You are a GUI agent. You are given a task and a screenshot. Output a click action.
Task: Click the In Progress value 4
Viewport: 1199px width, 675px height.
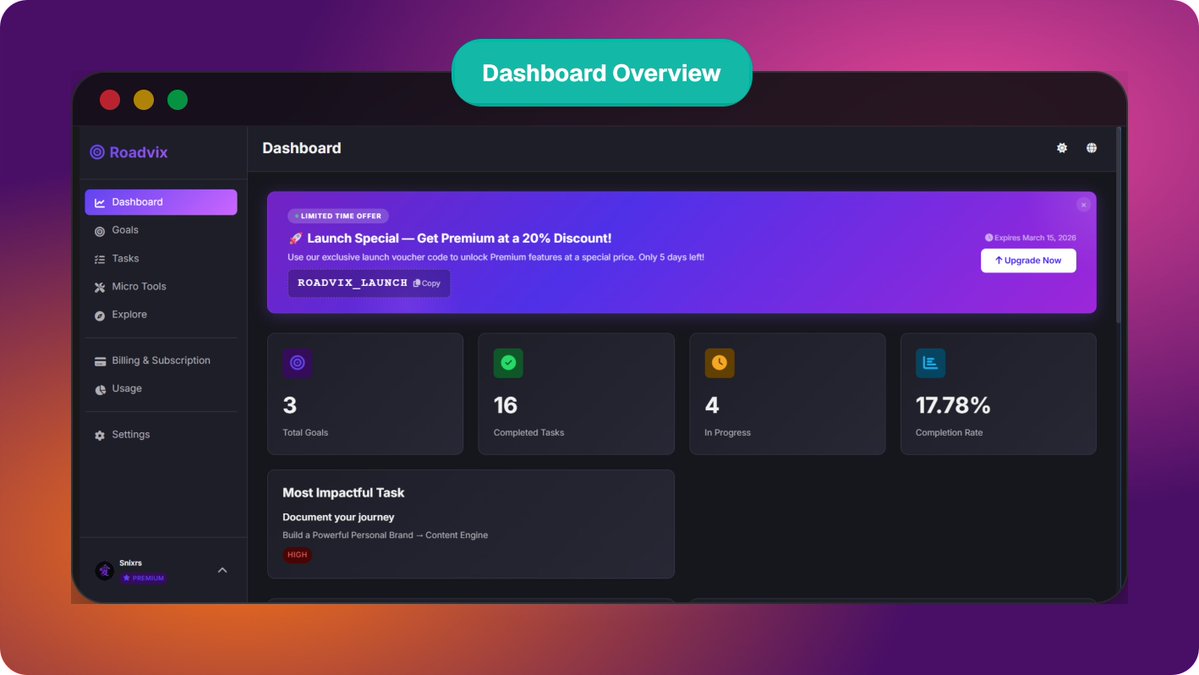point(712,405)
